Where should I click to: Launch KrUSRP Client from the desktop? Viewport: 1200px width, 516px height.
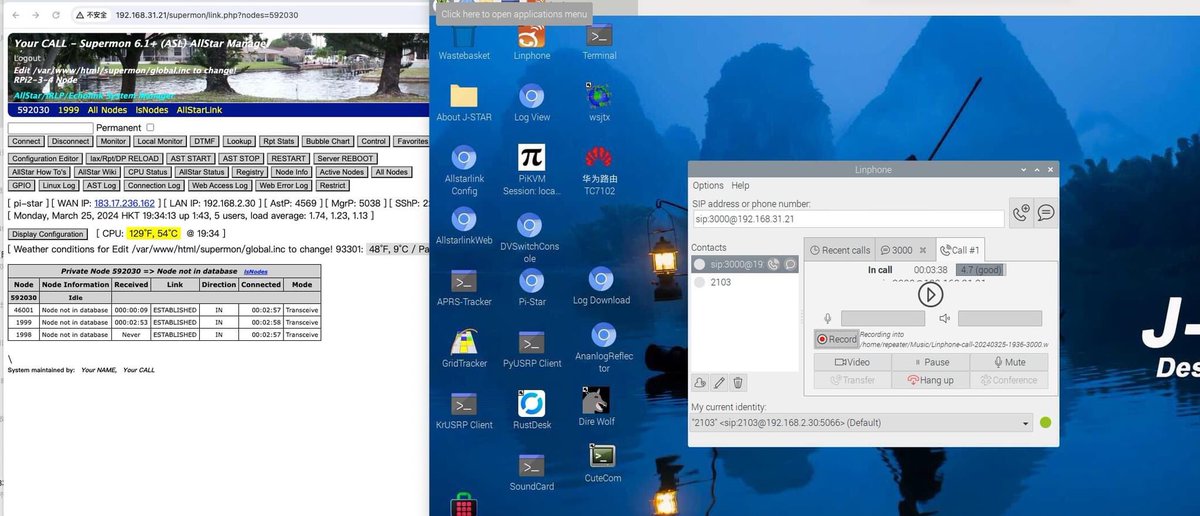tap(464, 410)
